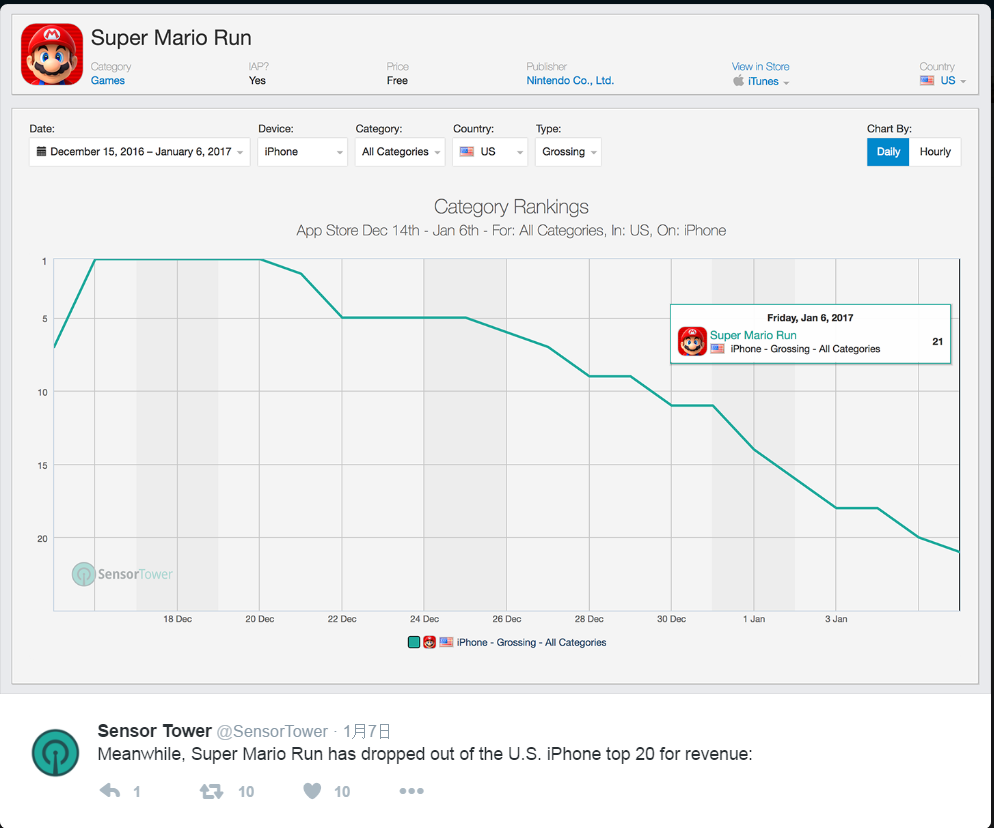Open the Device iPhone dropdown
This screenshot has height=828, width=994.
coord(302,152)
